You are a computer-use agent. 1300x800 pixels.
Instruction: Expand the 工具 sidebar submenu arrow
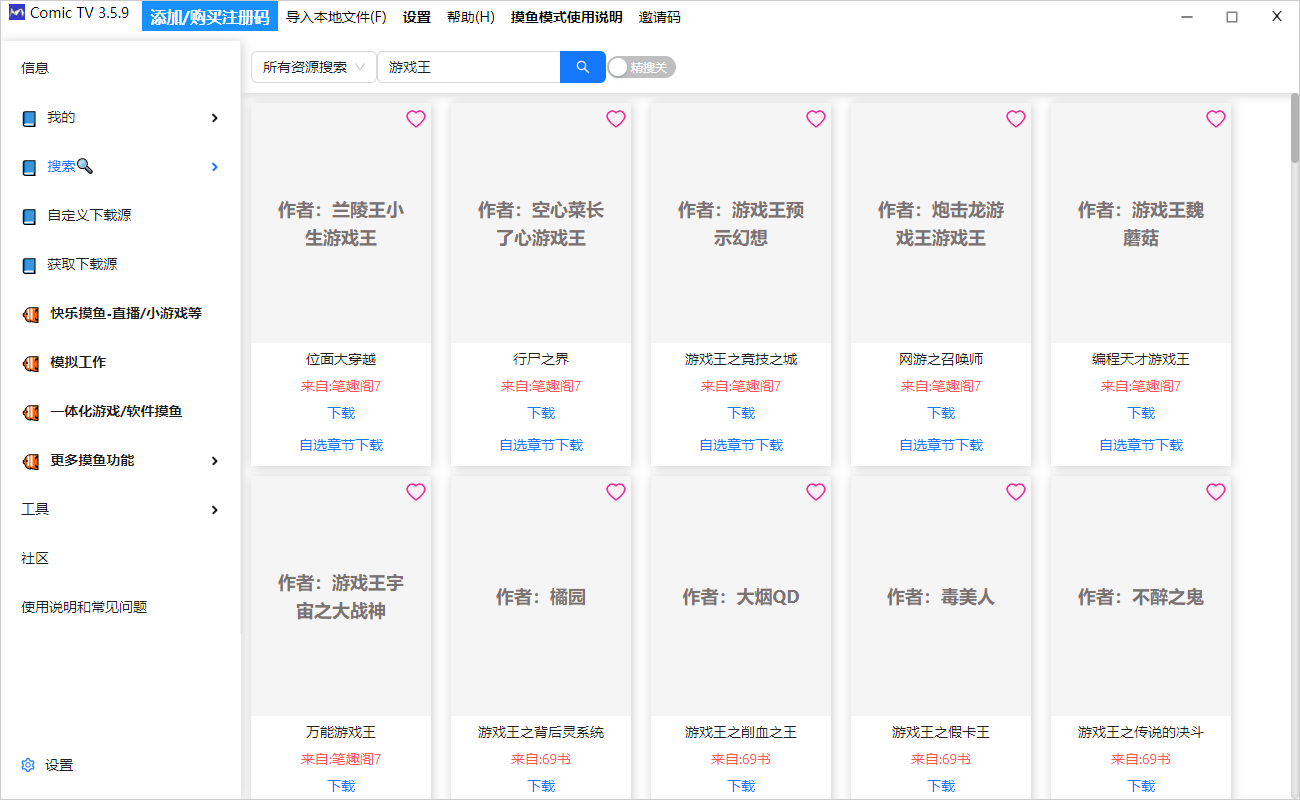click(214, 510)
